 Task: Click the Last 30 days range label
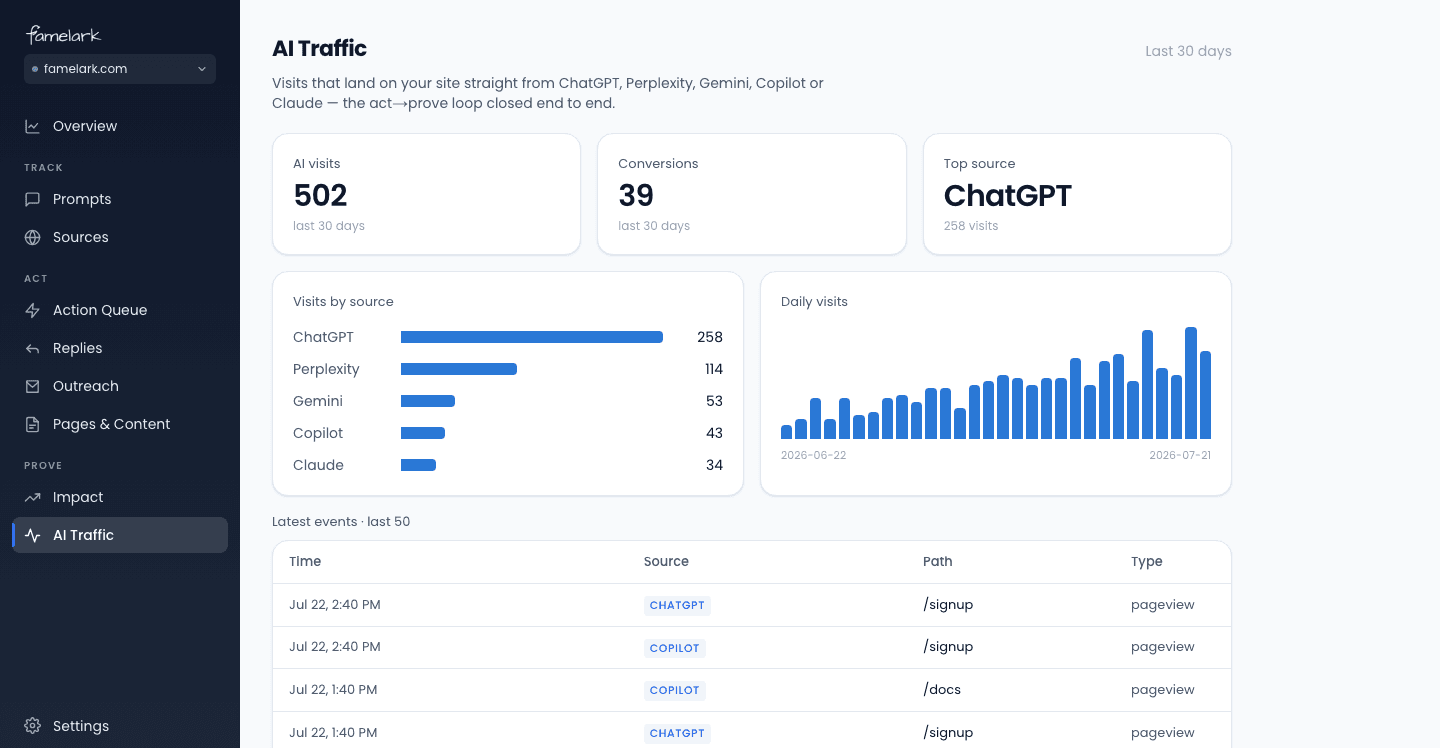[1188, 51]
